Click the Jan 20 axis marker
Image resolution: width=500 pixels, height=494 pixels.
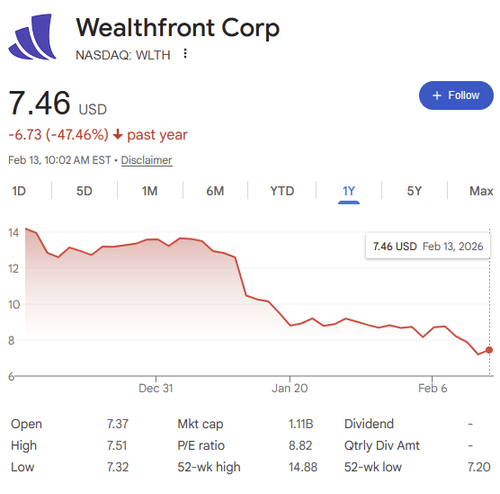click(x=290, y=388)
